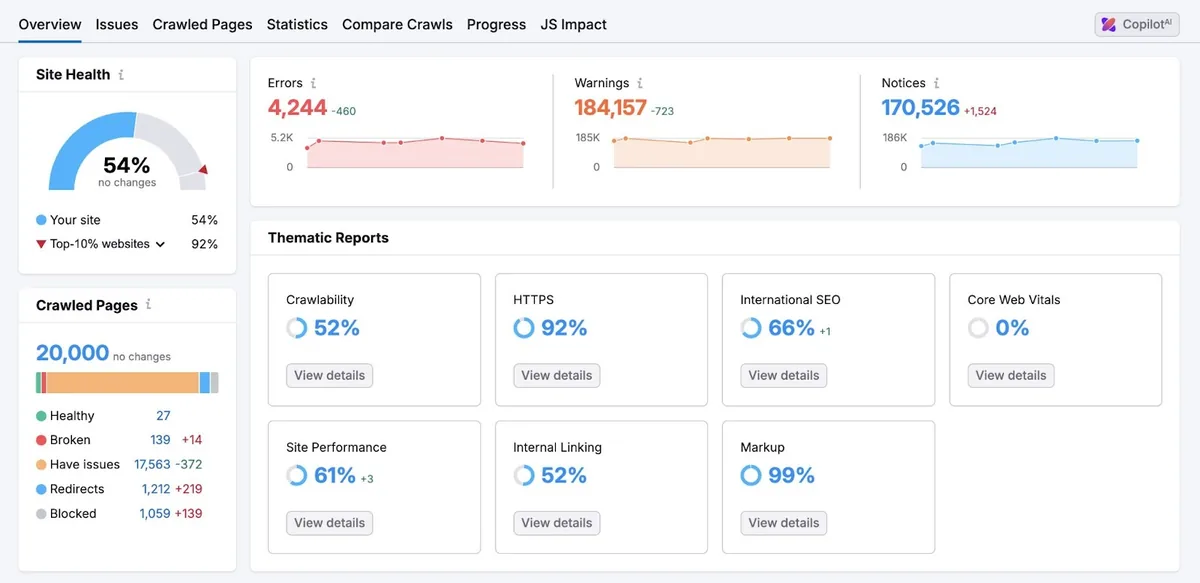Click the info icon beside Site Health
Screen dimensions: 1200x583
122,74
